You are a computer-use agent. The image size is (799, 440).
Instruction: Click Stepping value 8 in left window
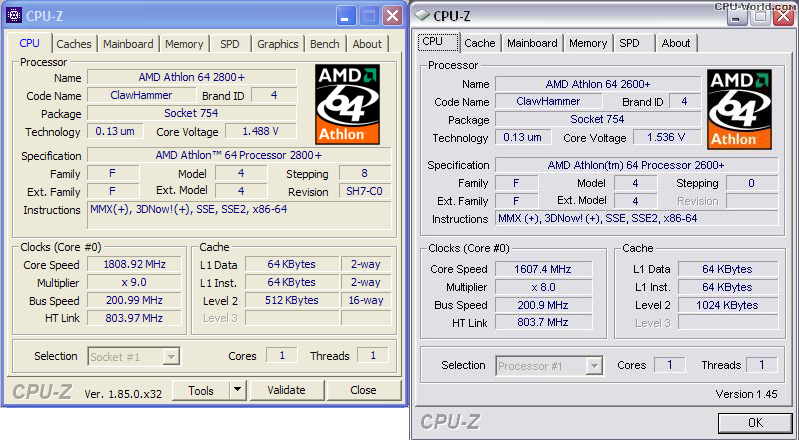(365, 173)
